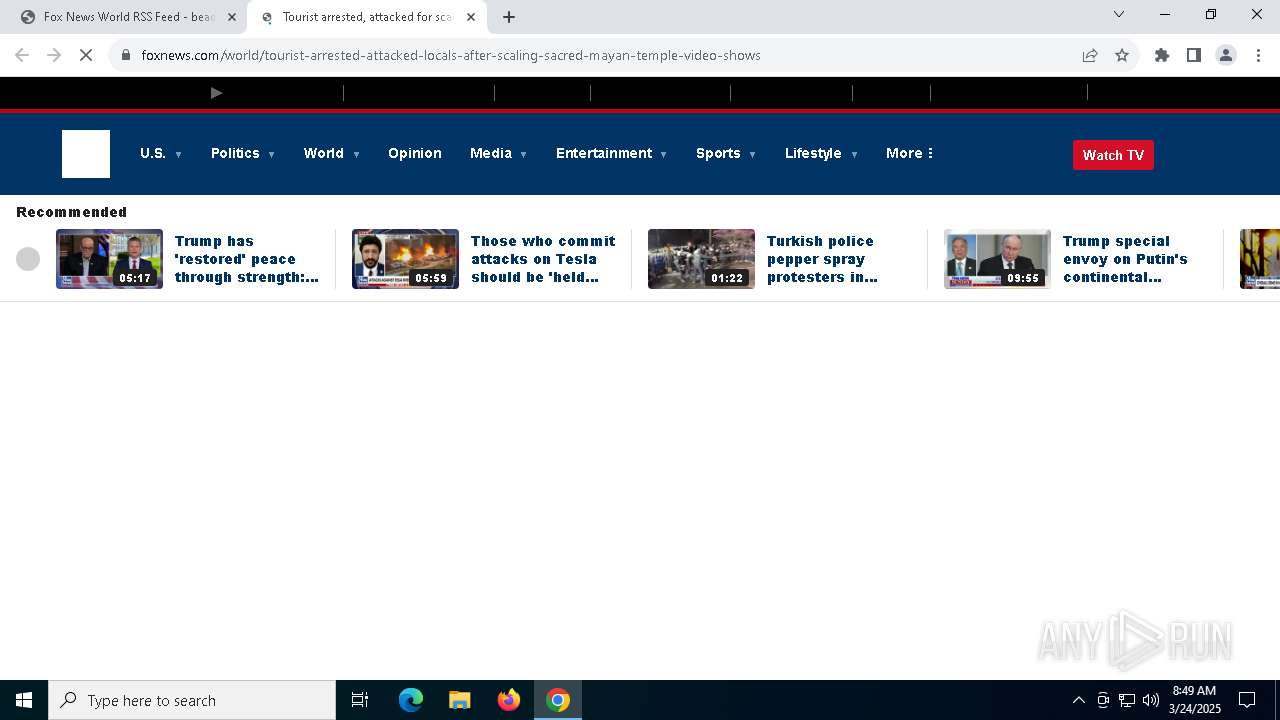Image resolution: width=1280 pixels, height=720 pixels.
Task: Play the 01:22 Turkish police video thumbnail
Action: click(701, 259)
